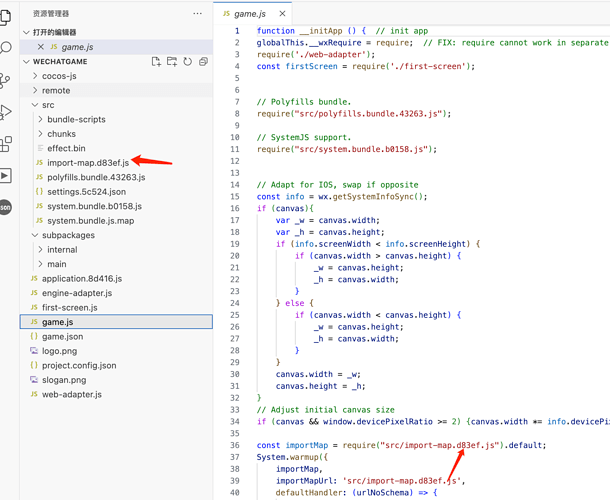Open application.8d416.js file
Viewport: 610px width, 500px height.
coord(82,279)
